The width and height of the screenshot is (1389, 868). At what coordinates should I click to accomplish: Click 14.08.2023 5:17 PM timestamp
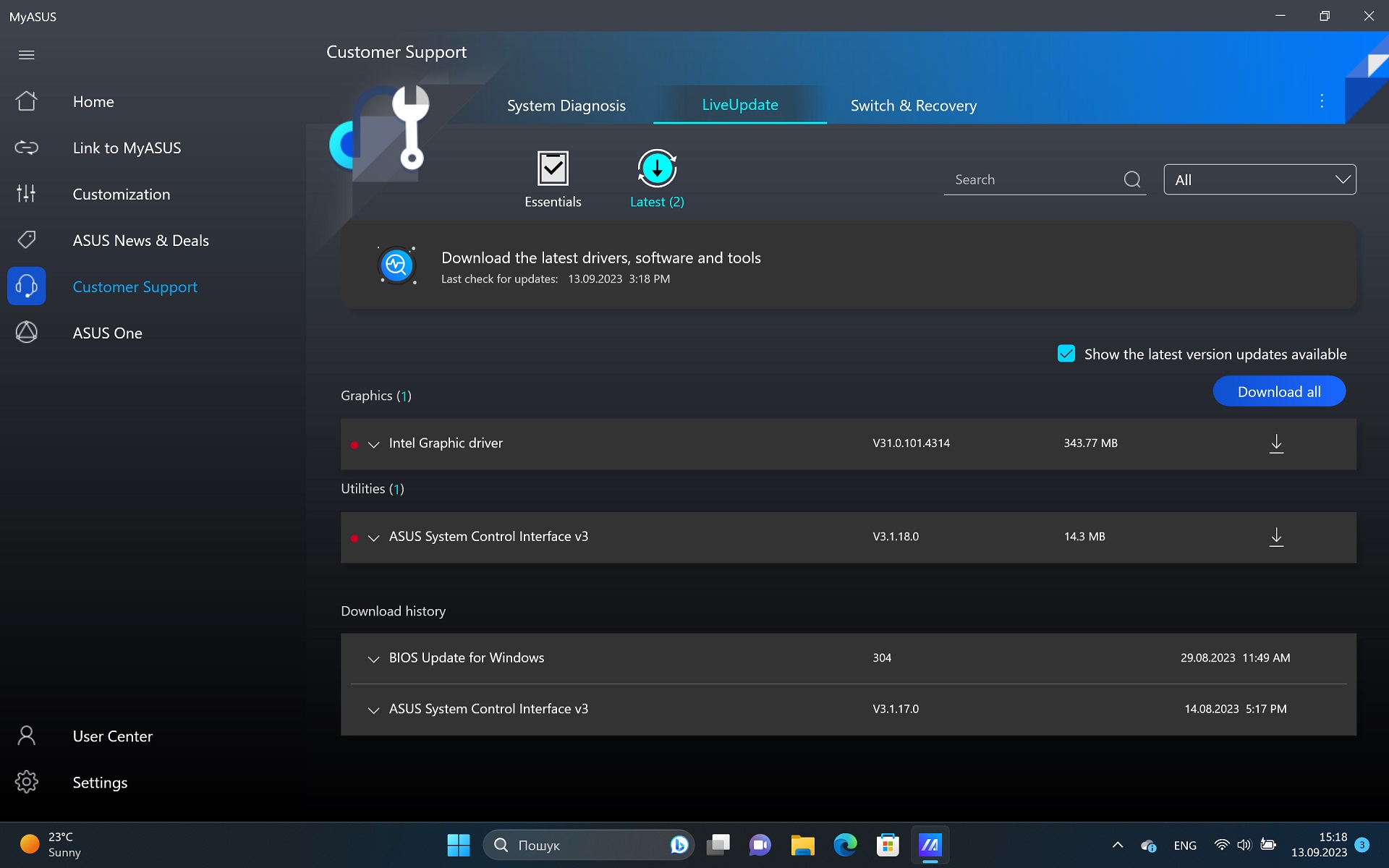(1235, 709)
